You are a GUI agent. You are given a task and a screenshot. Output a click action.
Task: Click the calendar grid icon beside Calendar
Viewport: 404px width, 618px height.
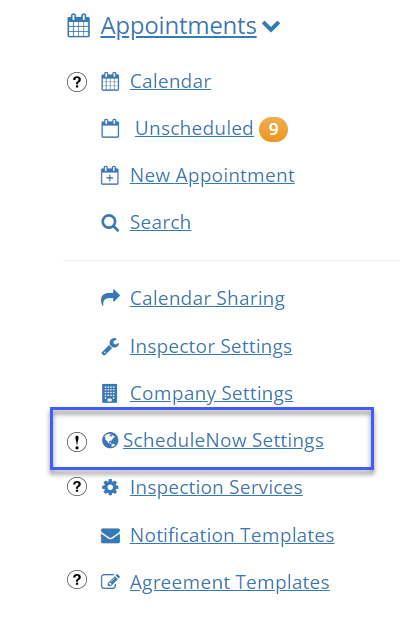[x=110, y=82]
